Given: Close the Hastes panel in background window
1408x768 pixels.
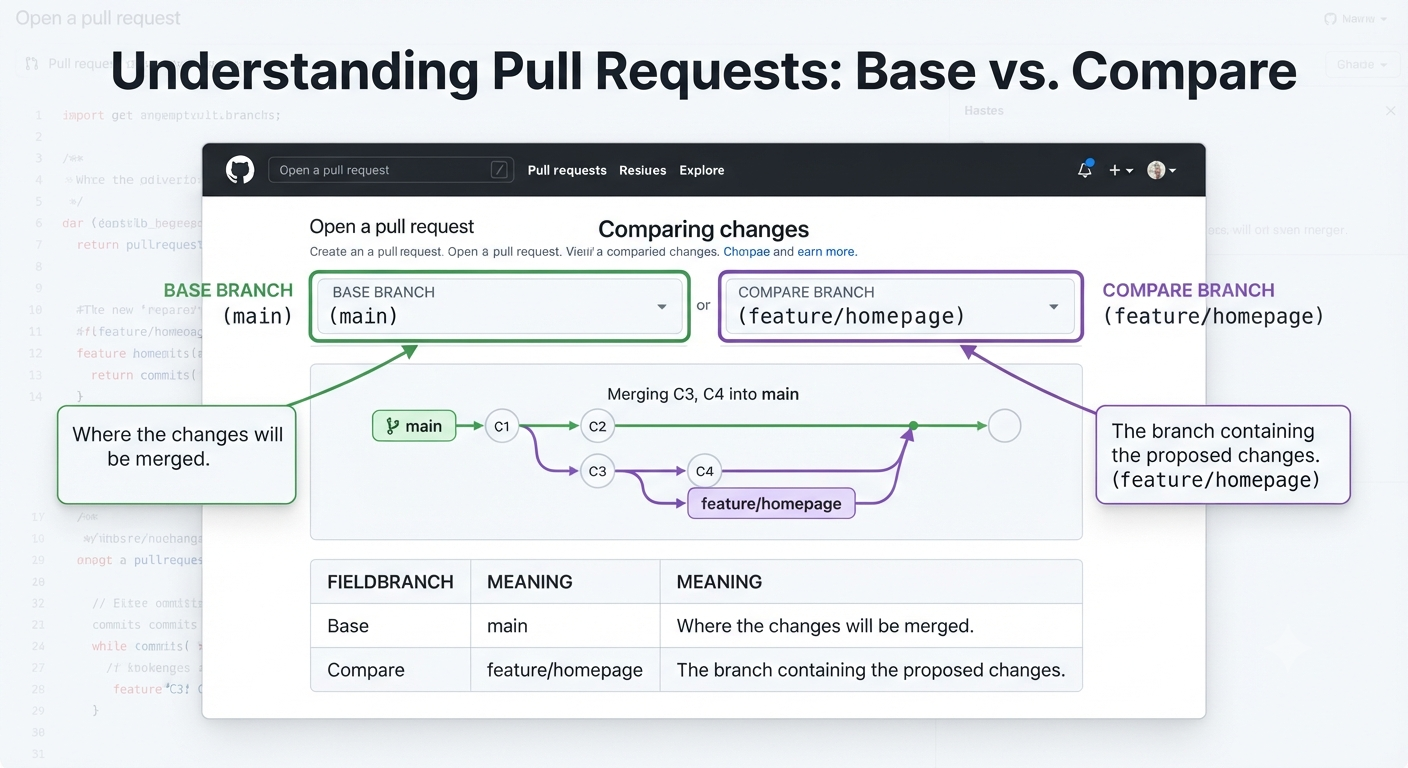Looking at the screenshot, I should [x=1390, y=111].
